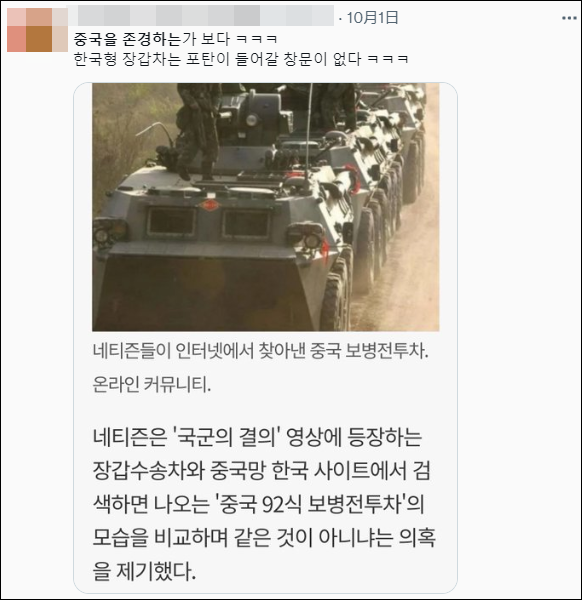The image size is (582, 600).
Task: Select the caption 네티즌들이 인터넷에서 찾아낸 중국 보병전투차
Action: (260, 350)
